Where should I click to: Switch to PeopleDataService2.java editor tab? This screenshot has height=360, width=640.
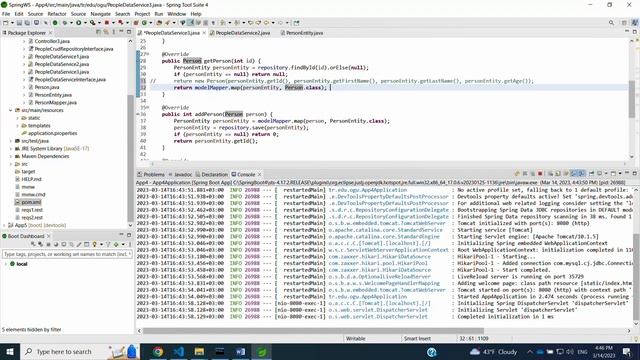242,33
